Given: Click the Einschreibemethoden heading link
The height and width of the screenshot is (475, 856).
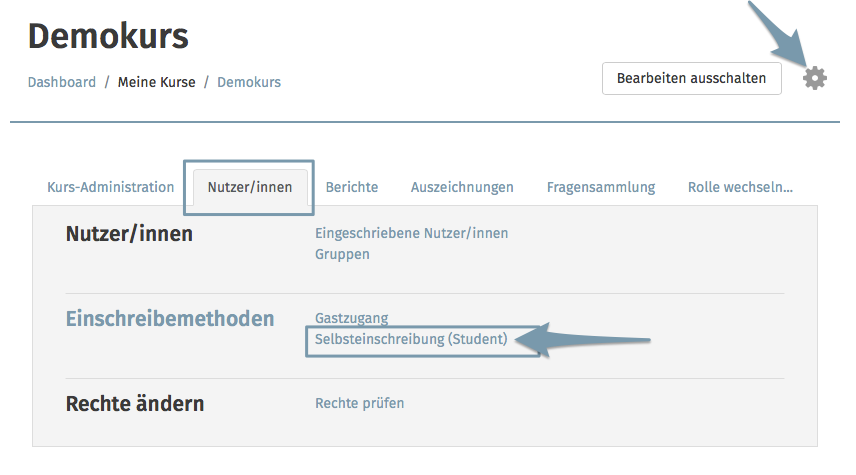Looking at the screenshot, I should point(170,318).
